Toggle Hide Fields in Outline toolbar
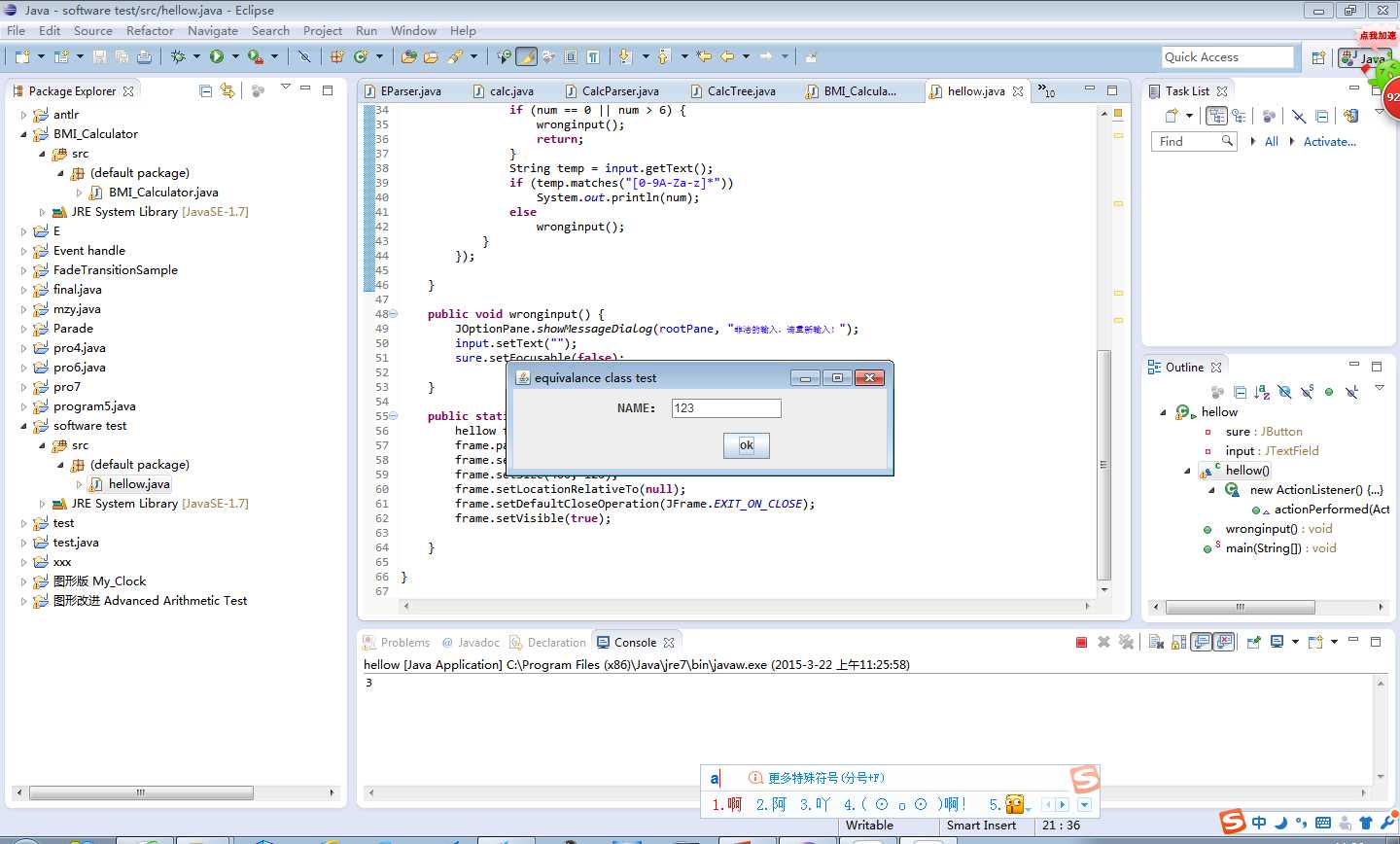This screenshot has width=1400, height=844. pyautogui.click(x=1284, y=392)
